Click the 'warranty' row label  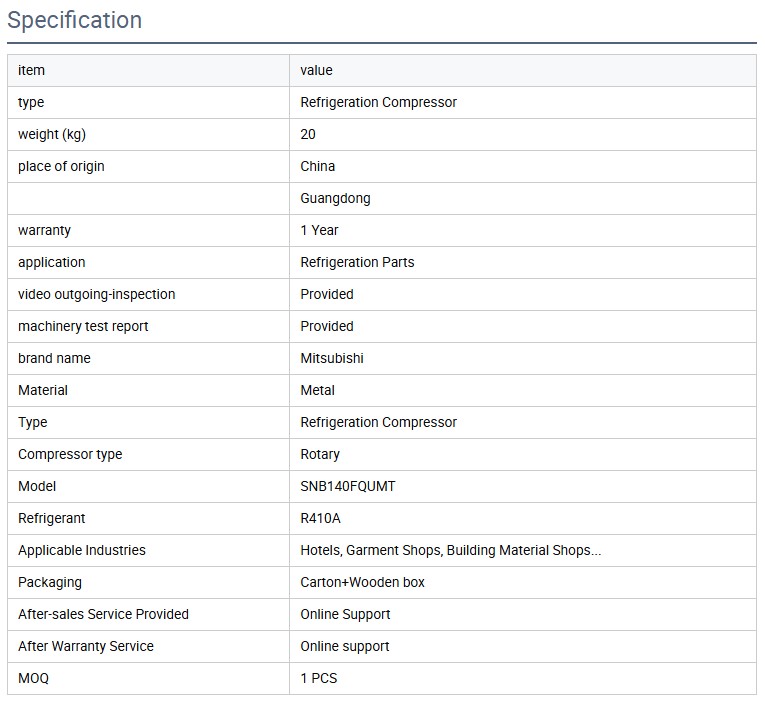pos(44,230)
